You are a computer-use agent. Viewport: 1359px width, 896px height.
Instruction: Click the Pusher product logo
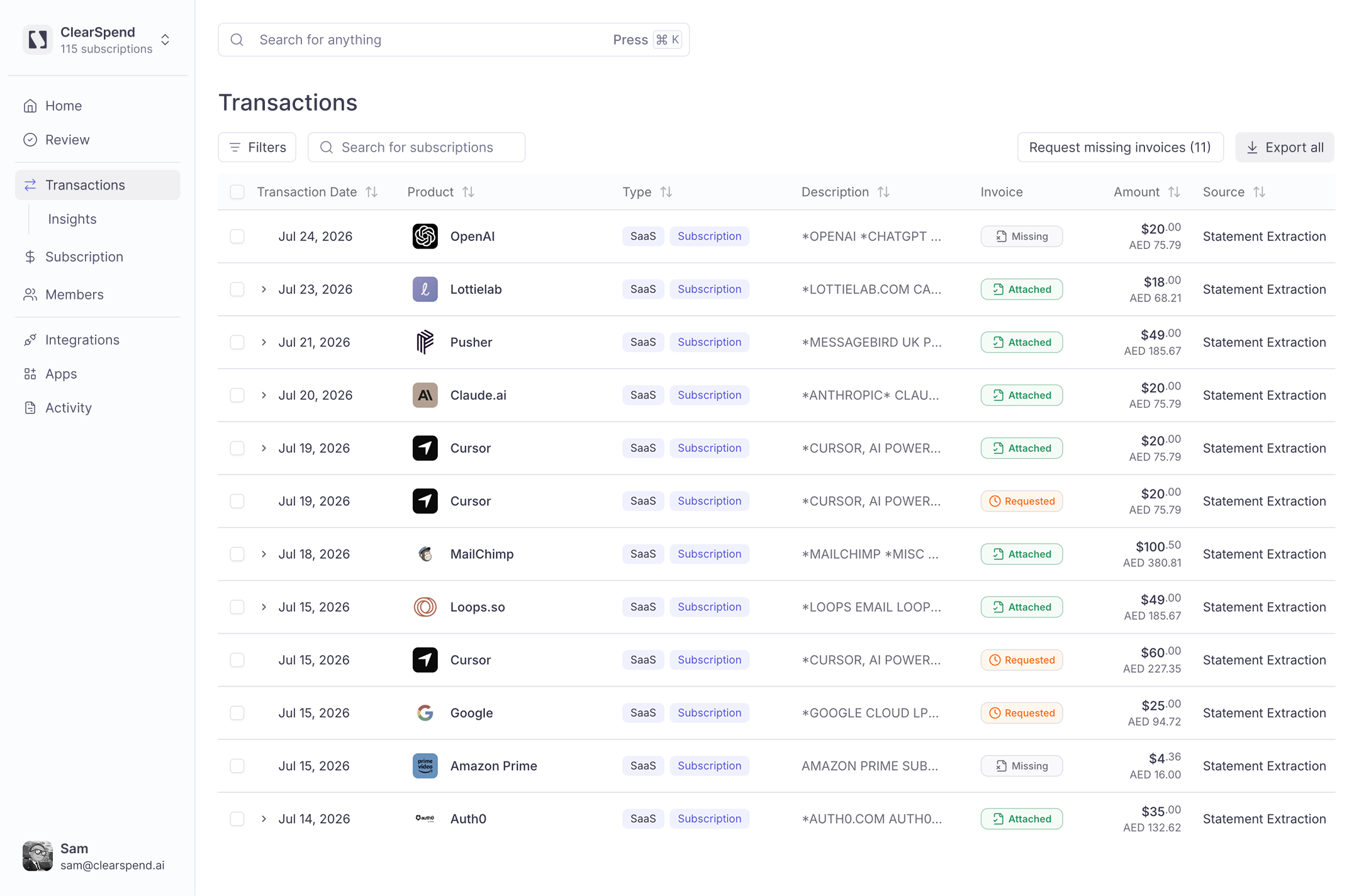pyautogui.click(x=425, y=342)
